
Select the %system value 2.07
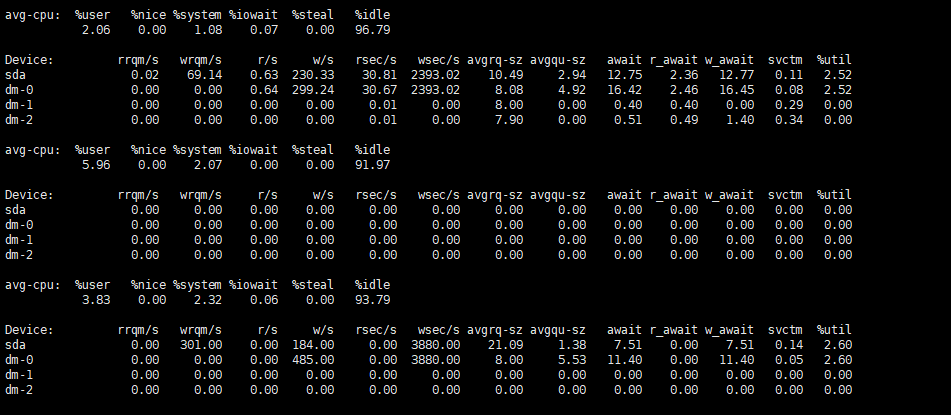(208, 165)
